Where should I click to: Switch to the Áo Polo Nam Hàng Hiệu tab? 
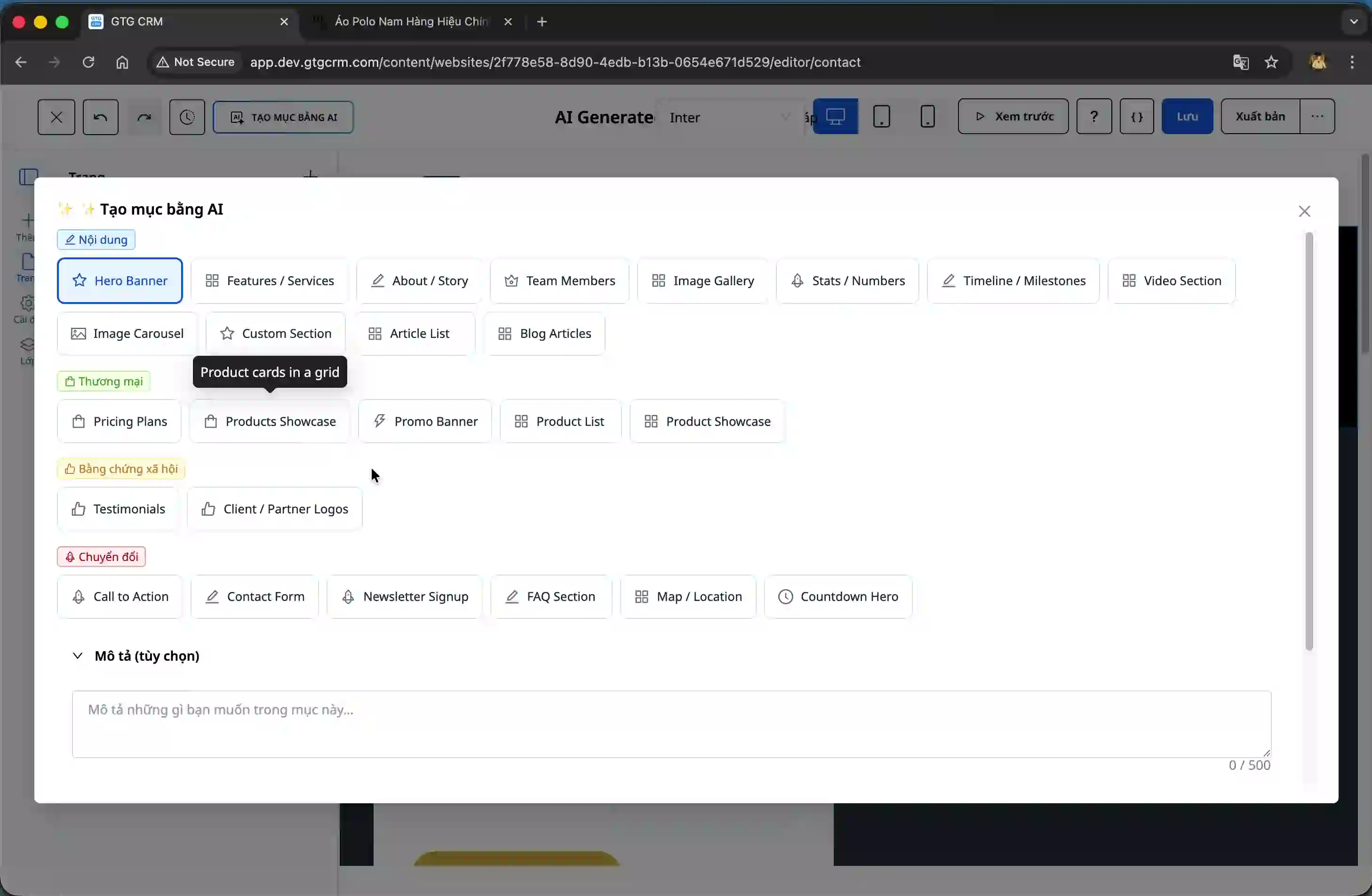409,21
